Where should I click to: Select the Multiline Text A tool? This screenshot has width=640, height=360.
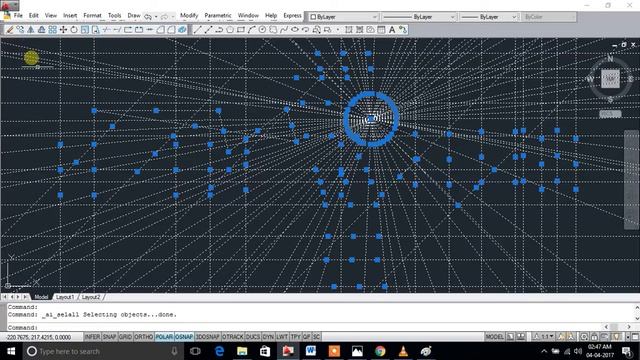[x=392, y=30]
